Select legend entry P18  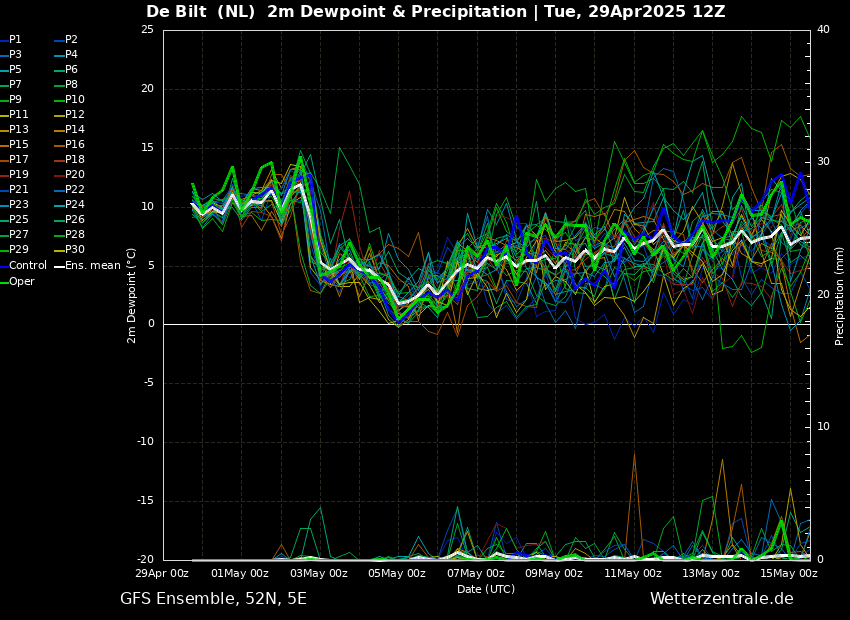pos(70,159)
